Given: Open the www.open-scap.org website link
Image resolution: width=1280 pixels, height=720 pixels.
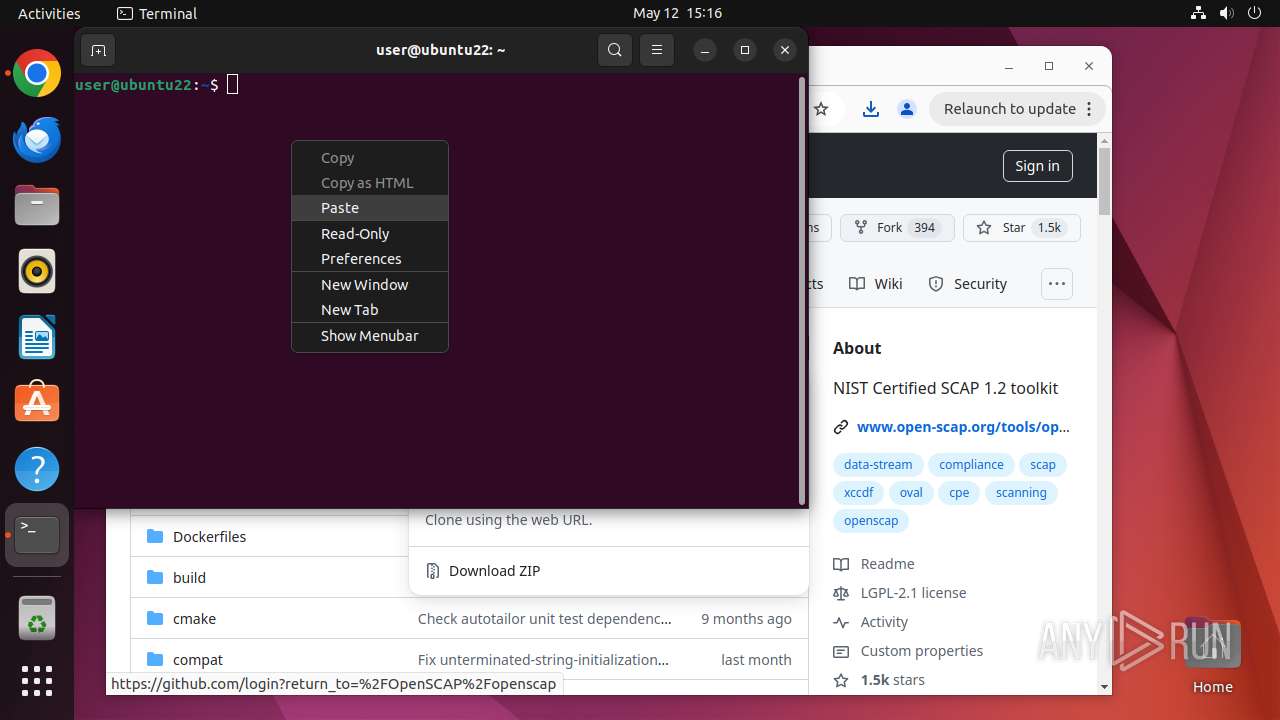Looking at the screenshot, I should [x=963, y=427].
